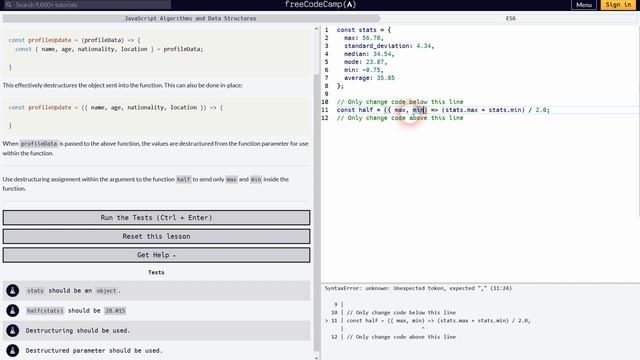This screenshot has width=640, height=360.
Task: Click 'Destructured parameter should be used.' test text
Action: [x=94, y=351]
